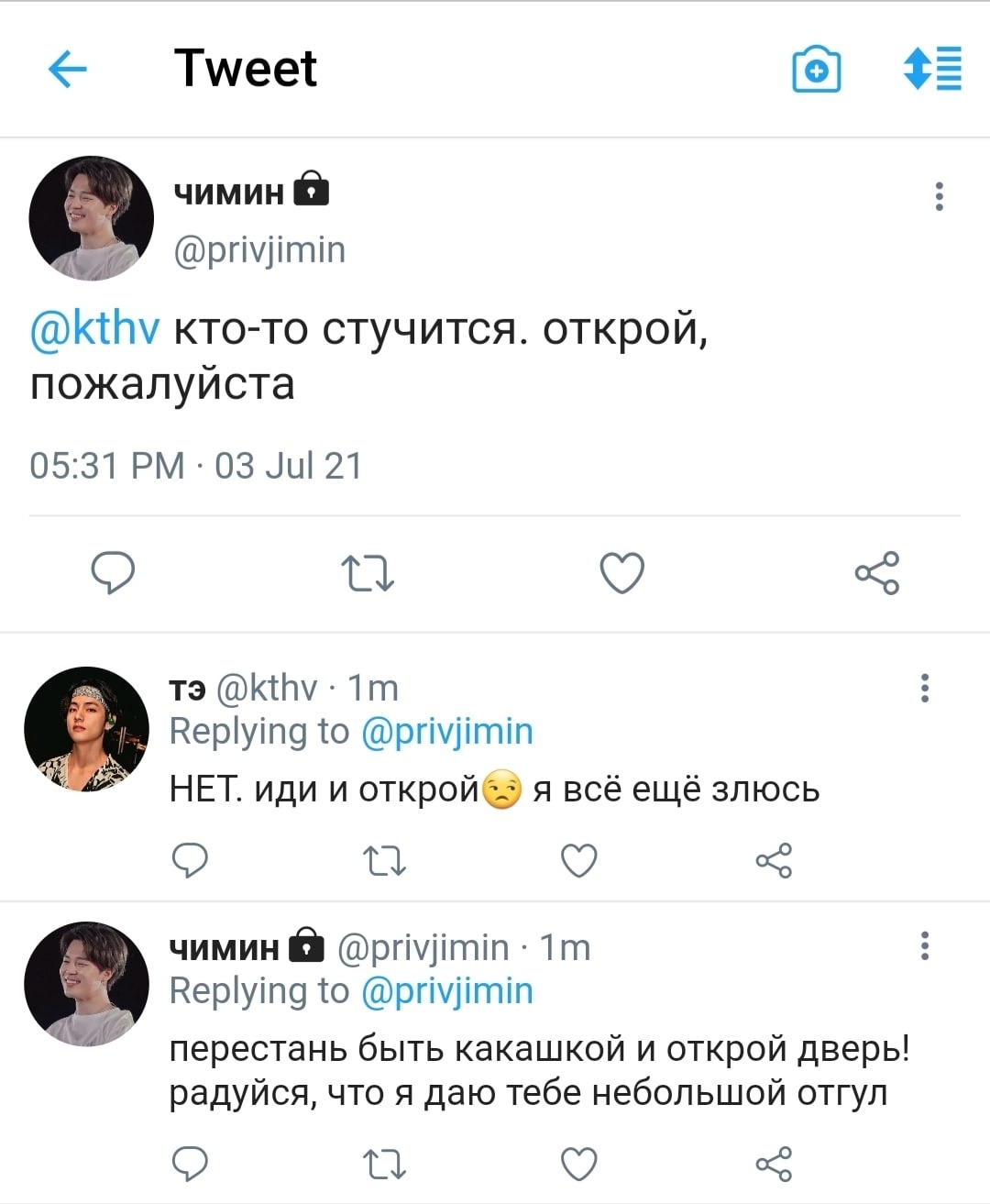The image size is (990, 1204).
Task: Reply to the main tweet by чимин
Action: 113,573
